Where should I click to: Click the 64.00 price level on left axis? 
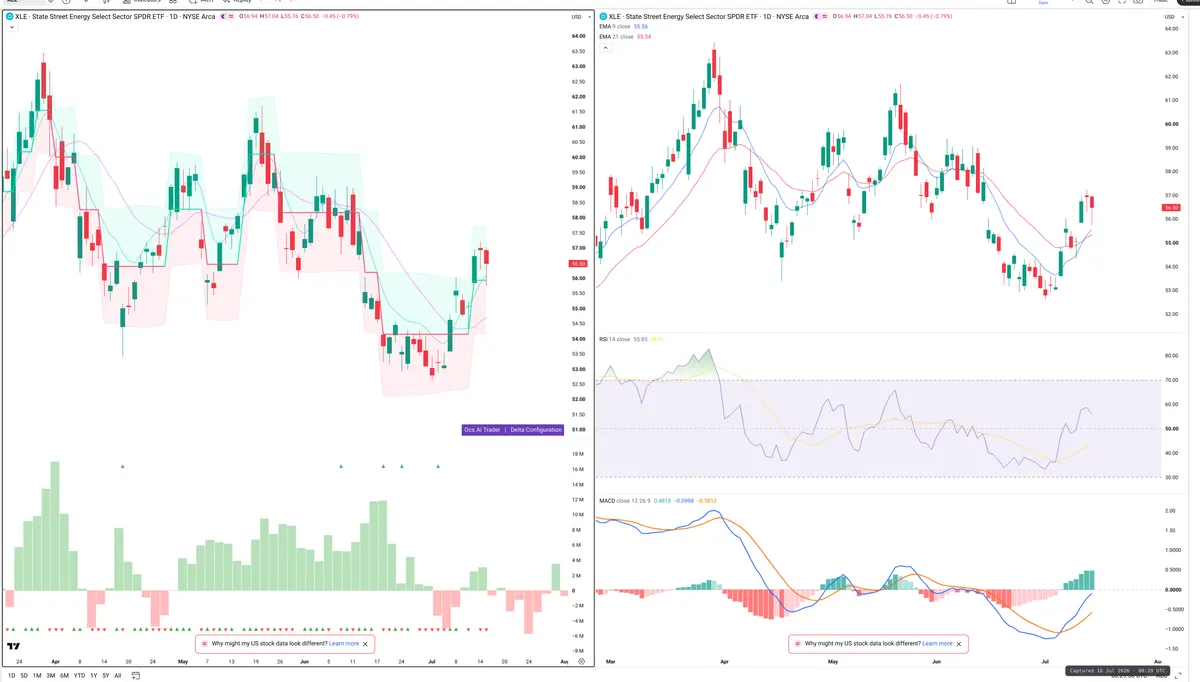(x=578, y=36)
